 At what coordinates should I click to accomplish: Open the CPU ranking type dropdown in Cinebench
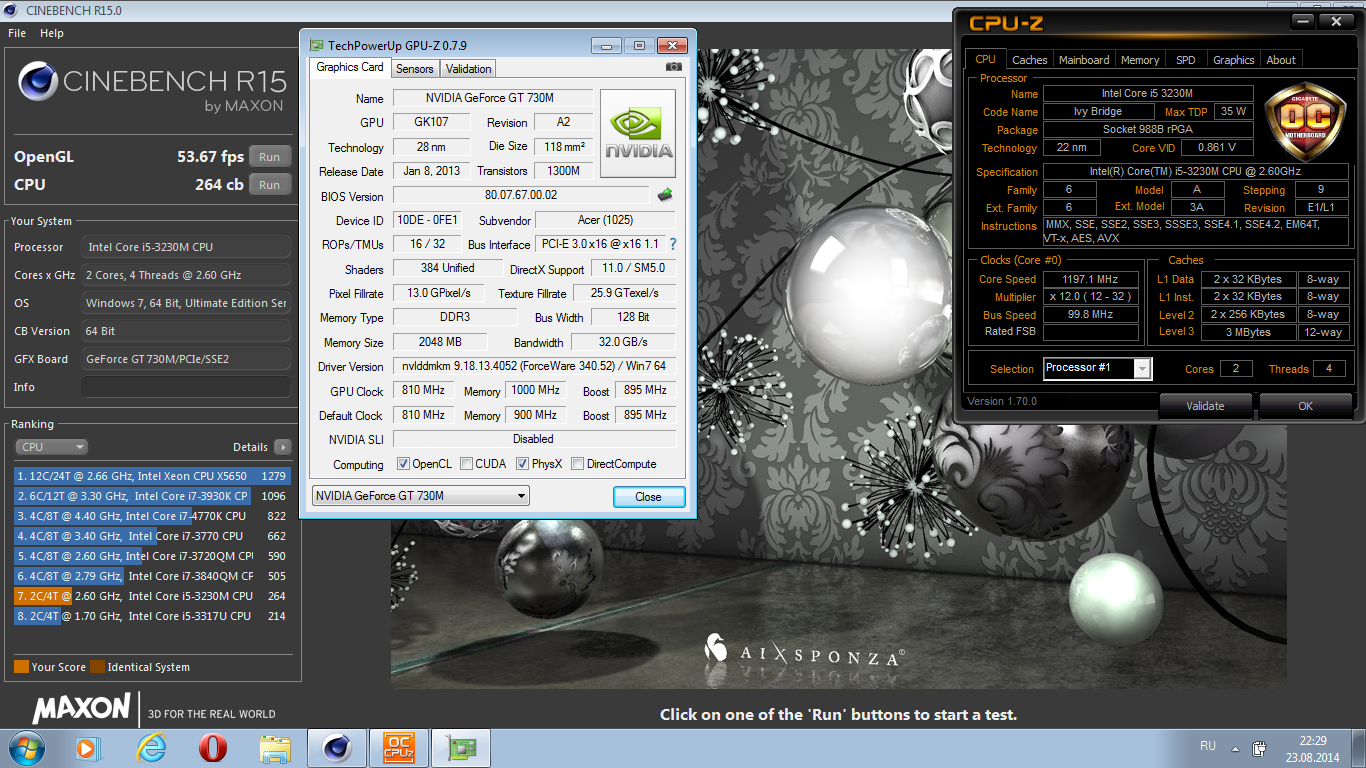point(51,447)
